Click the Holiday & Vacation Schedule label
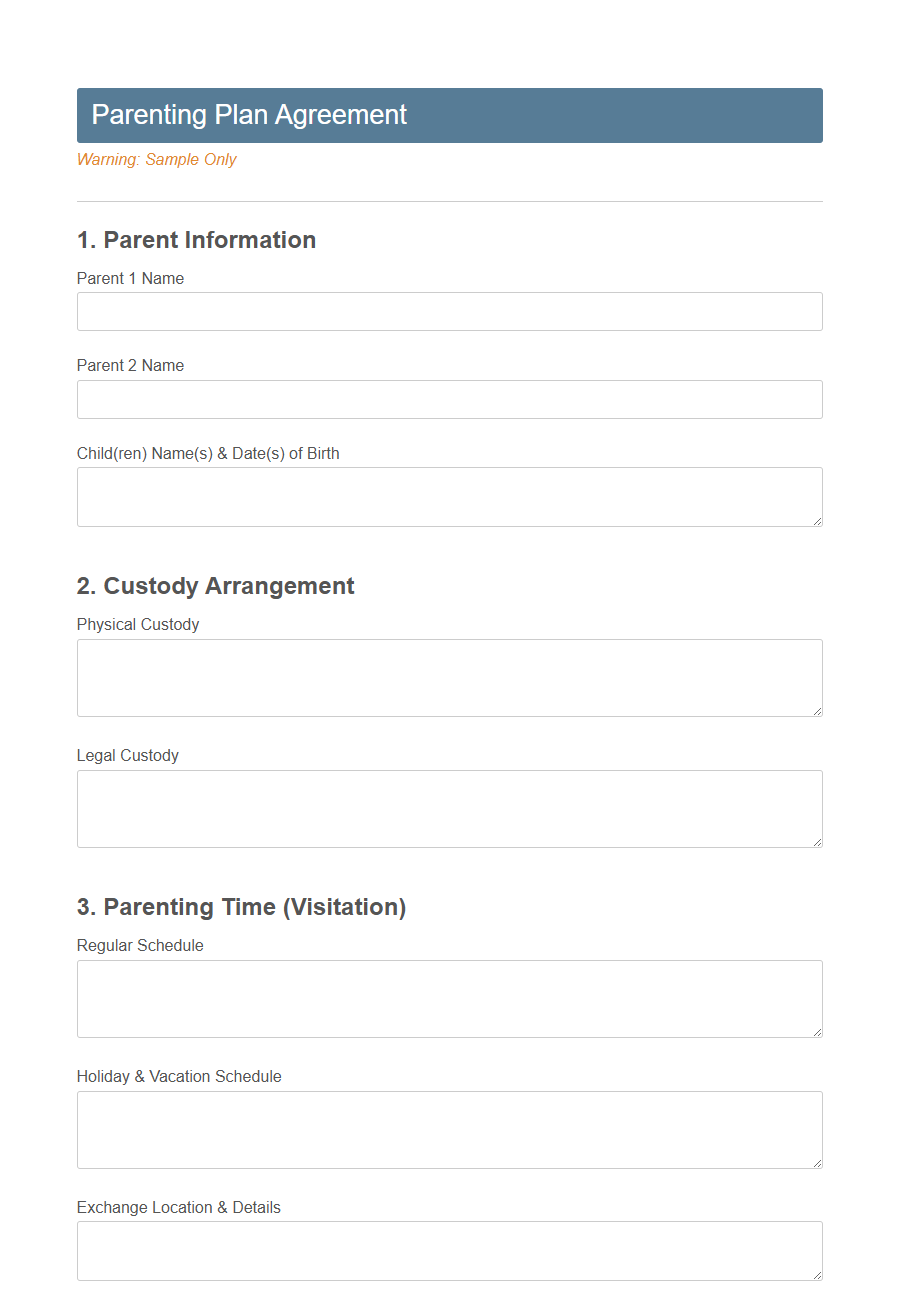This screenshot has height=1300, width=900. (x=179, y=1076)
